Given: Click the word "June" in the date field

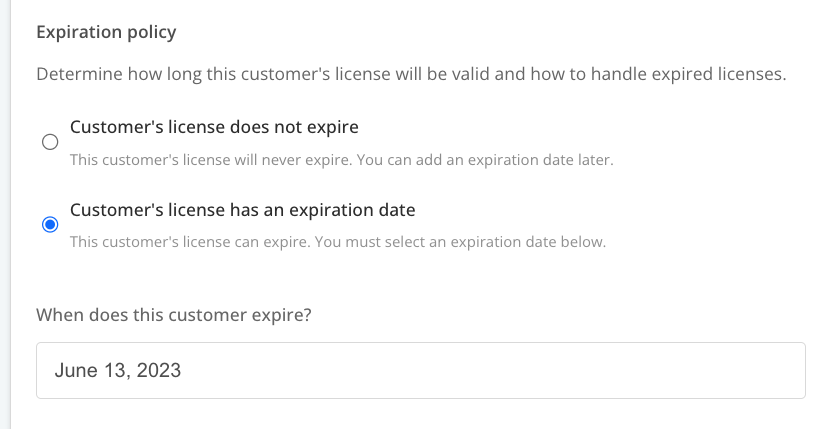Looking at the screenshot, I should tap(74, 371).
